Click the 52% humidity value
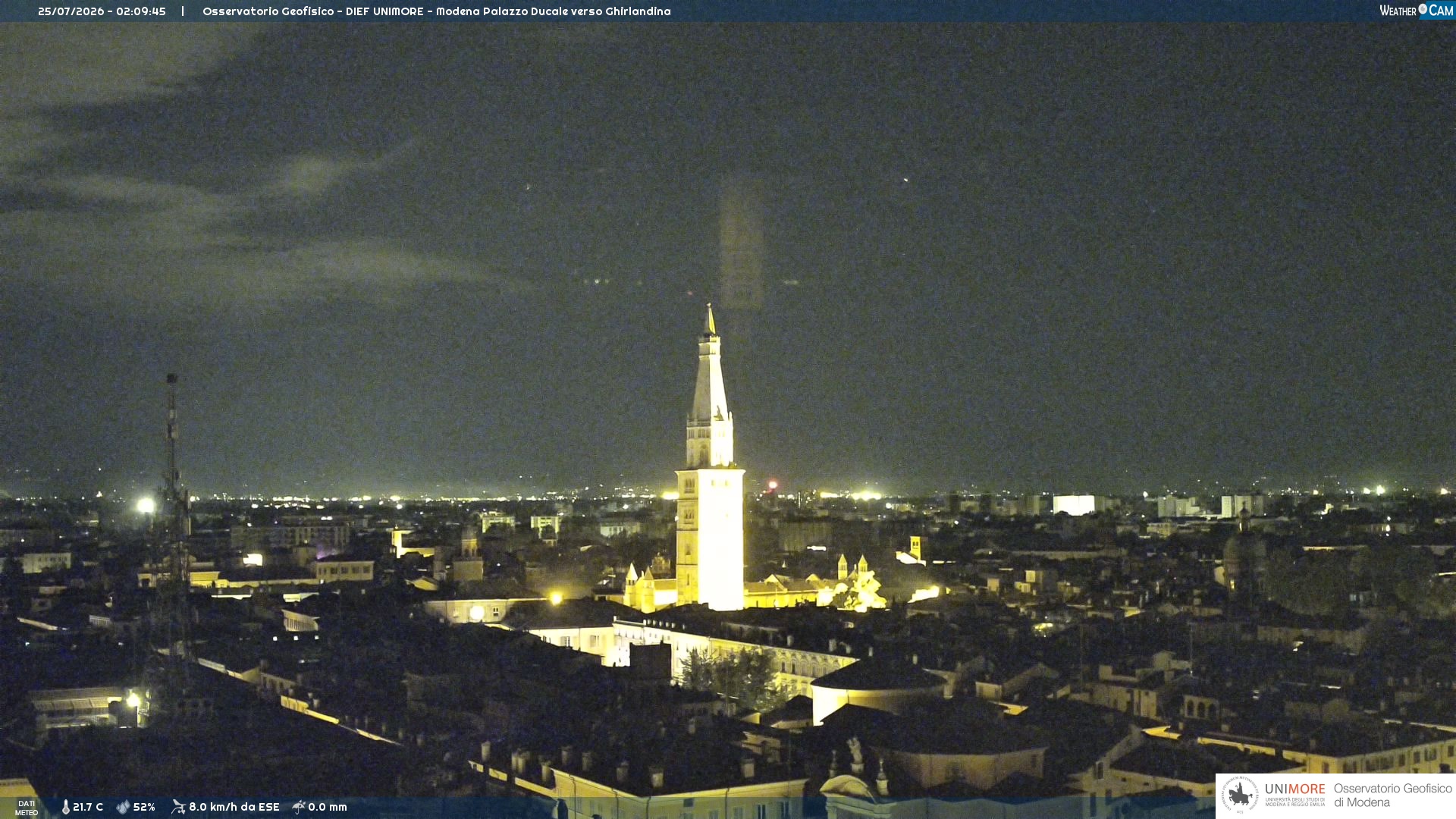The height and width of the screenshot is (819, 1456). 144,807
